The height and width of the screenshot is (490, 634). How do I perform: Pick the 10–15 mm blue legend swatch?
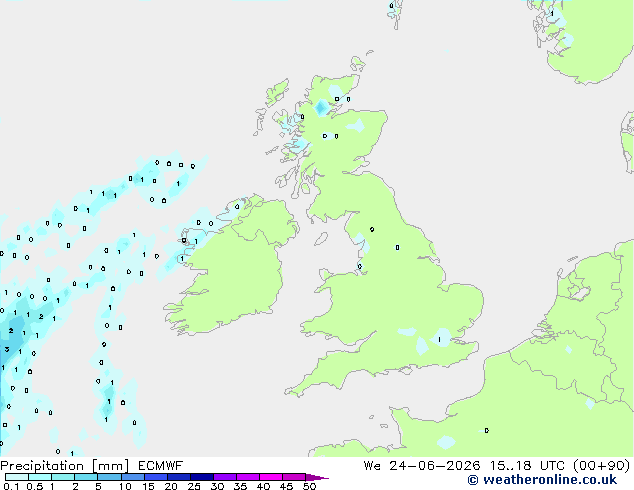click(133, 477)
